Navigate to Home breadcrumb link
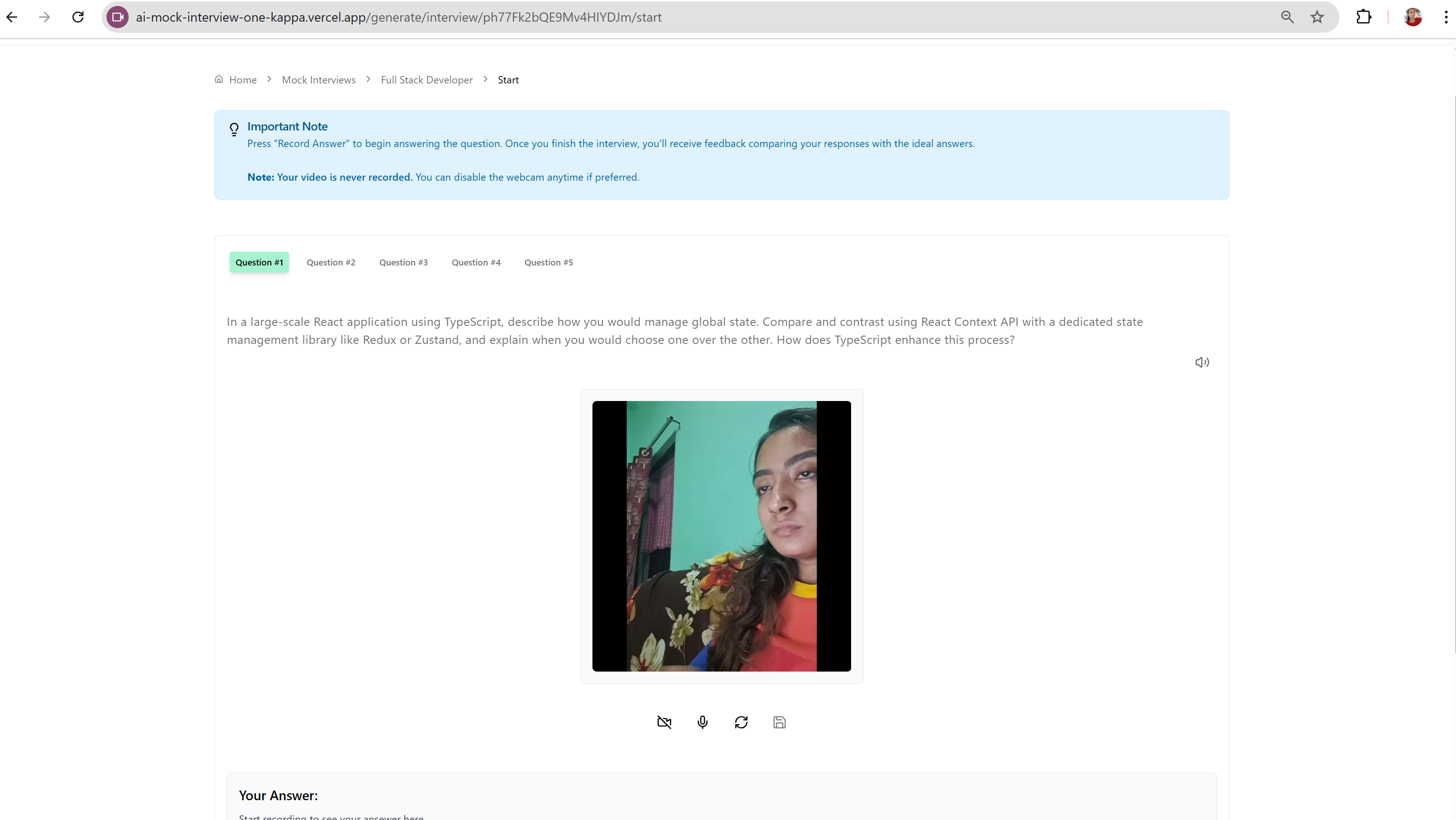This screenshot has height=820, width=1456. pyautogui.click(x=243, y=80)
